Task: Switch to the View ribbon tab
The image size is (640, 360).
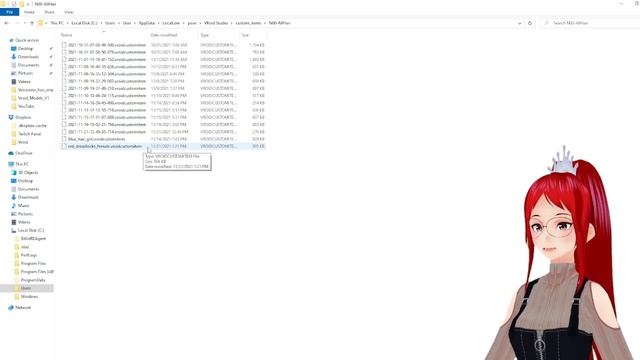Action: coord(69,12)
